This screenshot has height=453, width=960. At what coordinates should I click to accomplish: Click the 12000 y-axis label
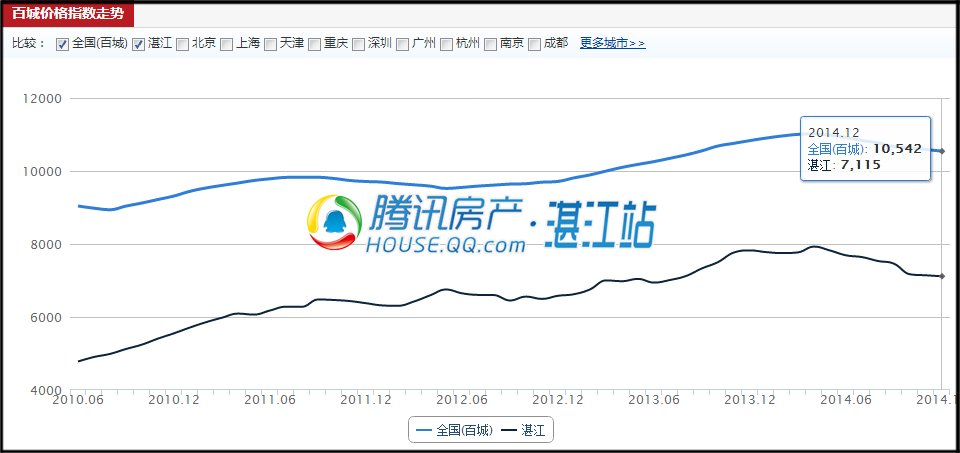point(42,99)
